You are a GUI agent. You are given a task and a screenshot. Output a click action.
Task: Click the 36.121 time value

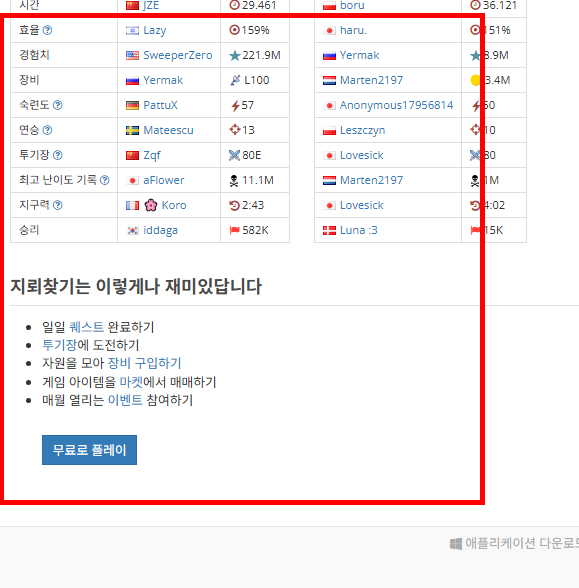[x=500, y=5]
